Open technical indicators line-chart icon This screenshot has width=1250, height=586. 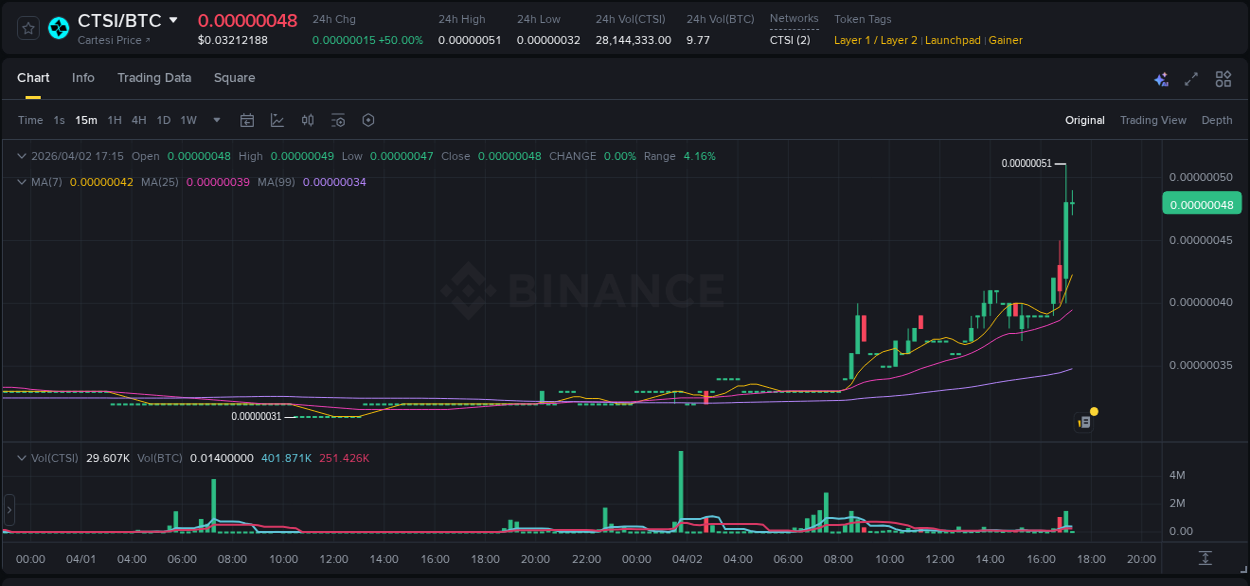(x=277, y=120)
